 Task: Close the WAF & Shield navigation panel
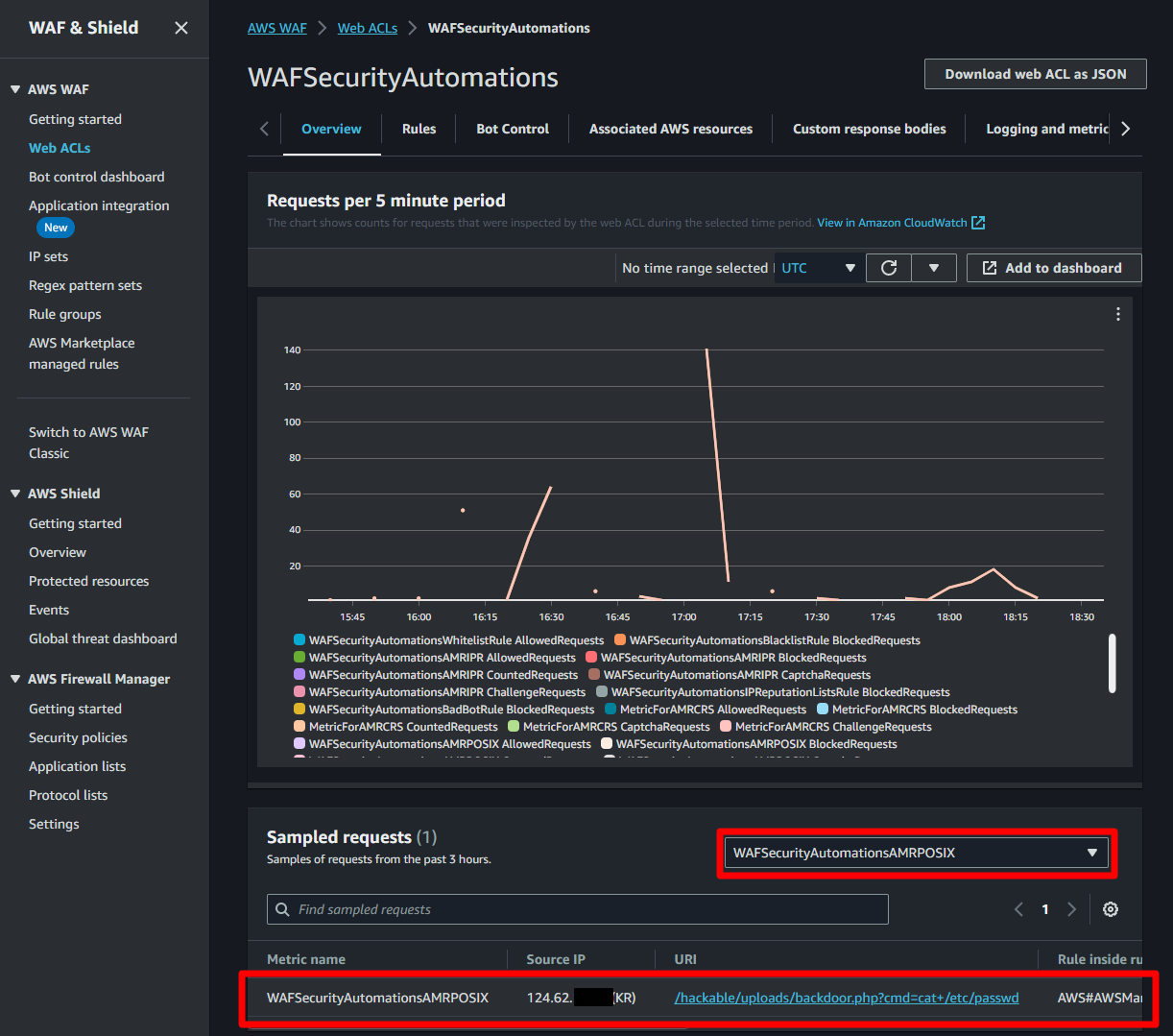pyautogui.click(x=181, y=28)
